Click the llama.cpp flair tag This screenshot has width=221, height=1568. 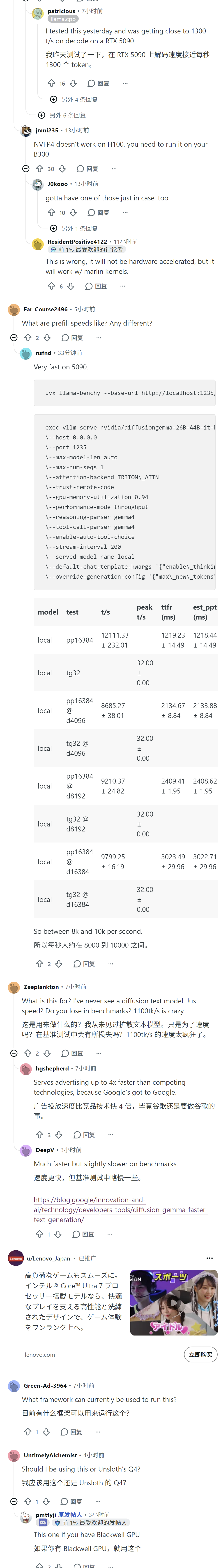62,19
